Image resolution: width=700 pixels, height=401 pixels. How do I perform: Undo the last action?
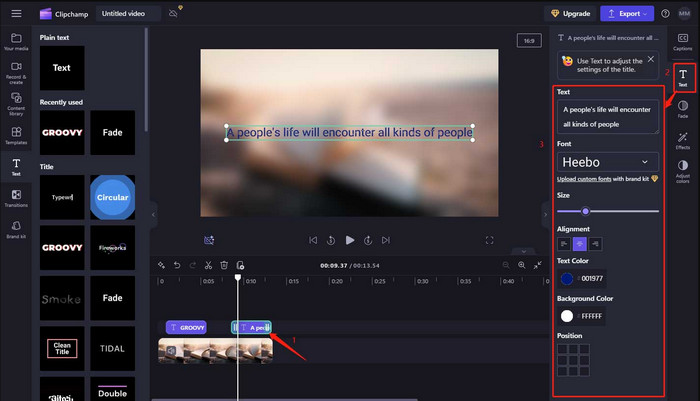[177, 265]
